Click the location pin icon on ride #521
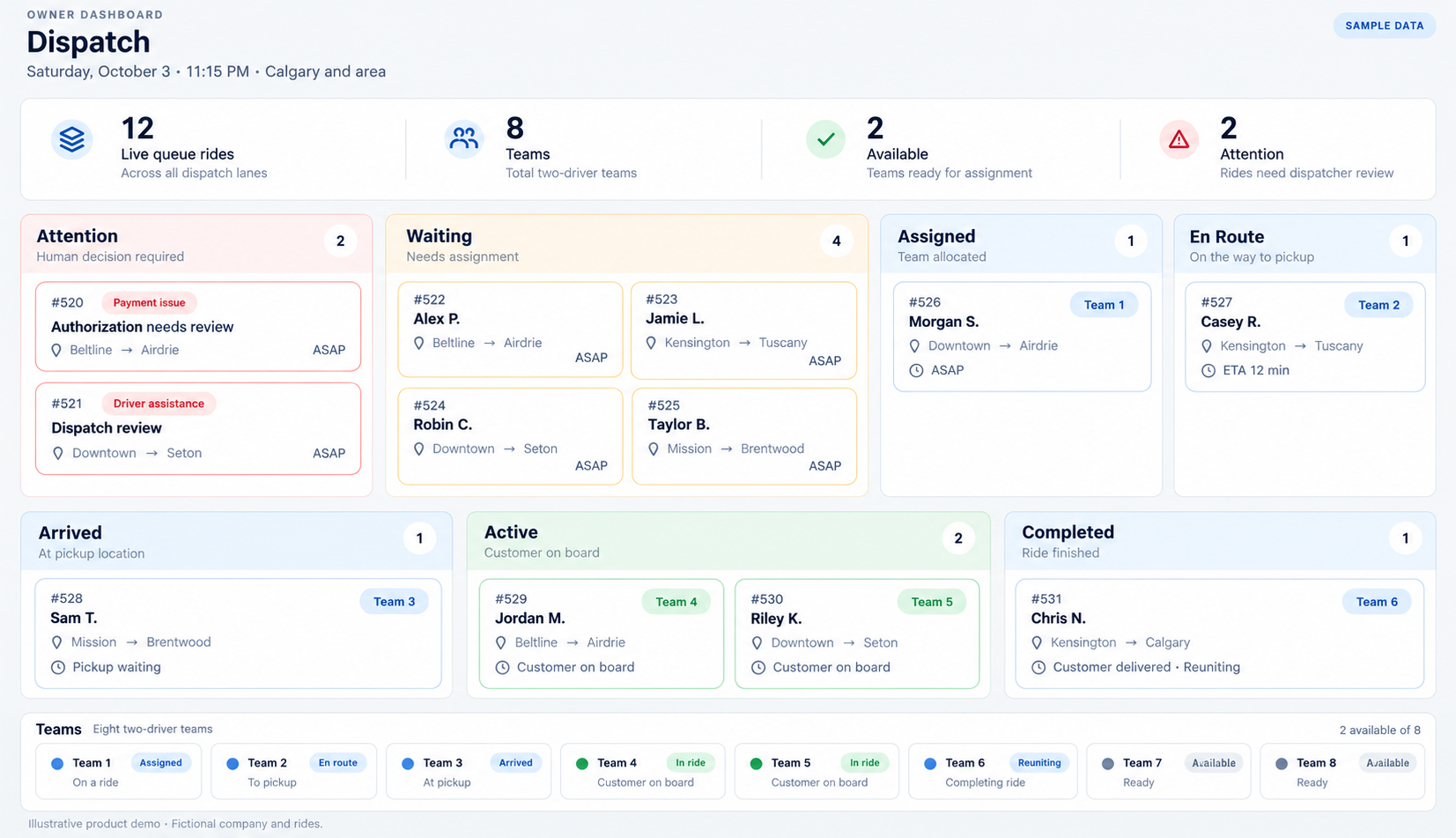Screen dimensions: 1456x838 tap(58, 453)
